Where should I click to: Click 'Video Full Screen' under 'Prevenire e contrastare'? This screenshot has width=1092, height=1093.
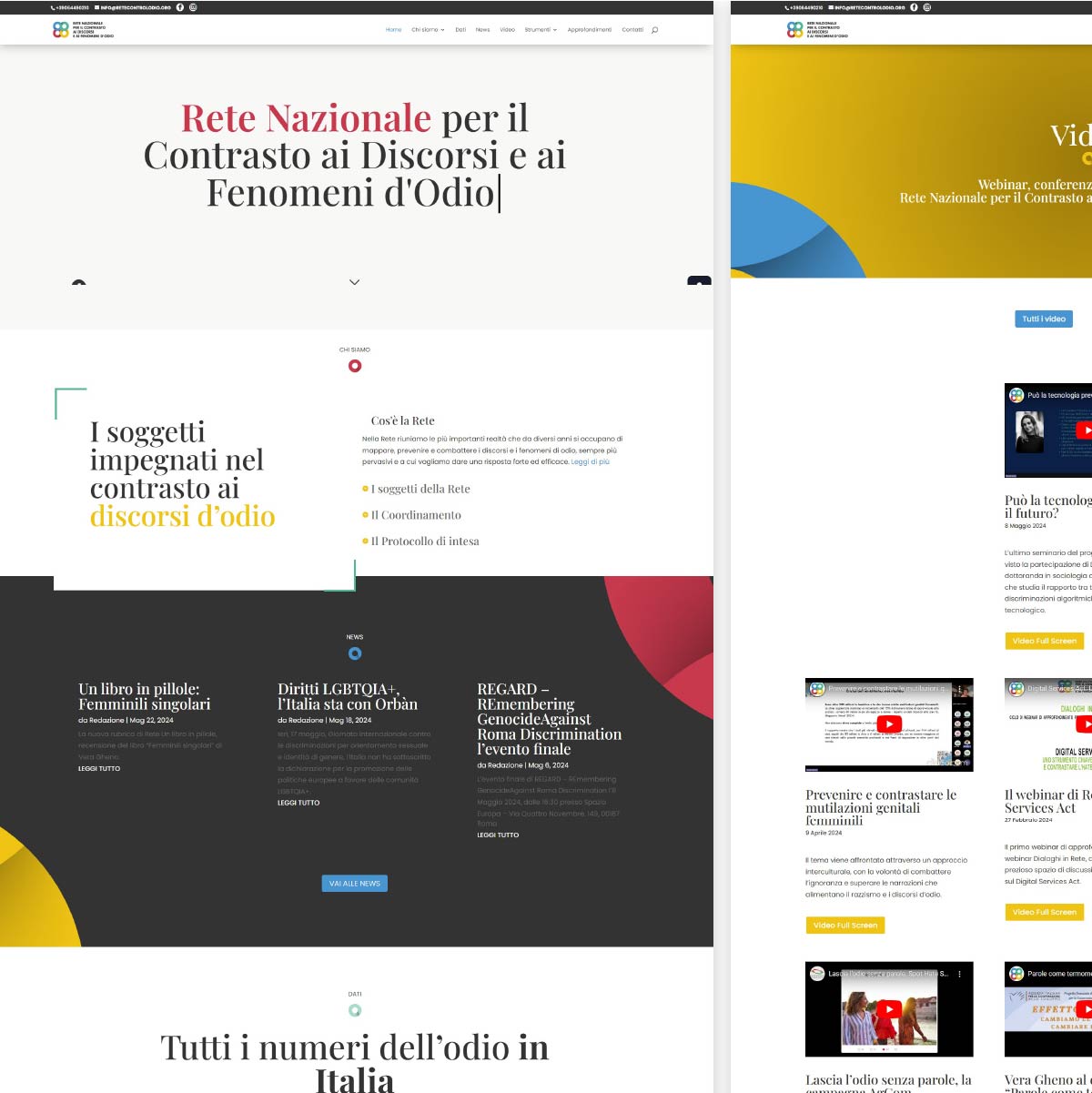(845, 926)
